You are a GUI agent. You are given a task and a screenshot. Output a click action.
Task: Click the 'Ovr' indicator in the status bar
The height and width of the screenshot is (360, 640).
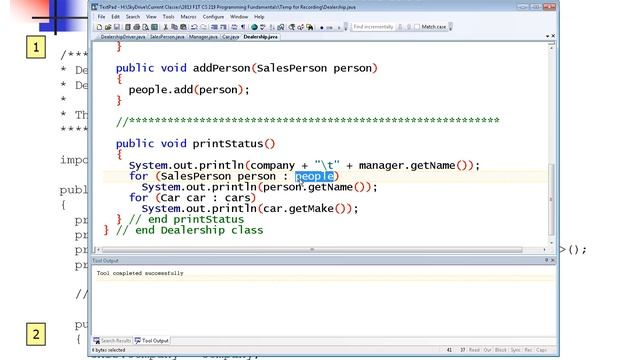(x=487, y=350)
